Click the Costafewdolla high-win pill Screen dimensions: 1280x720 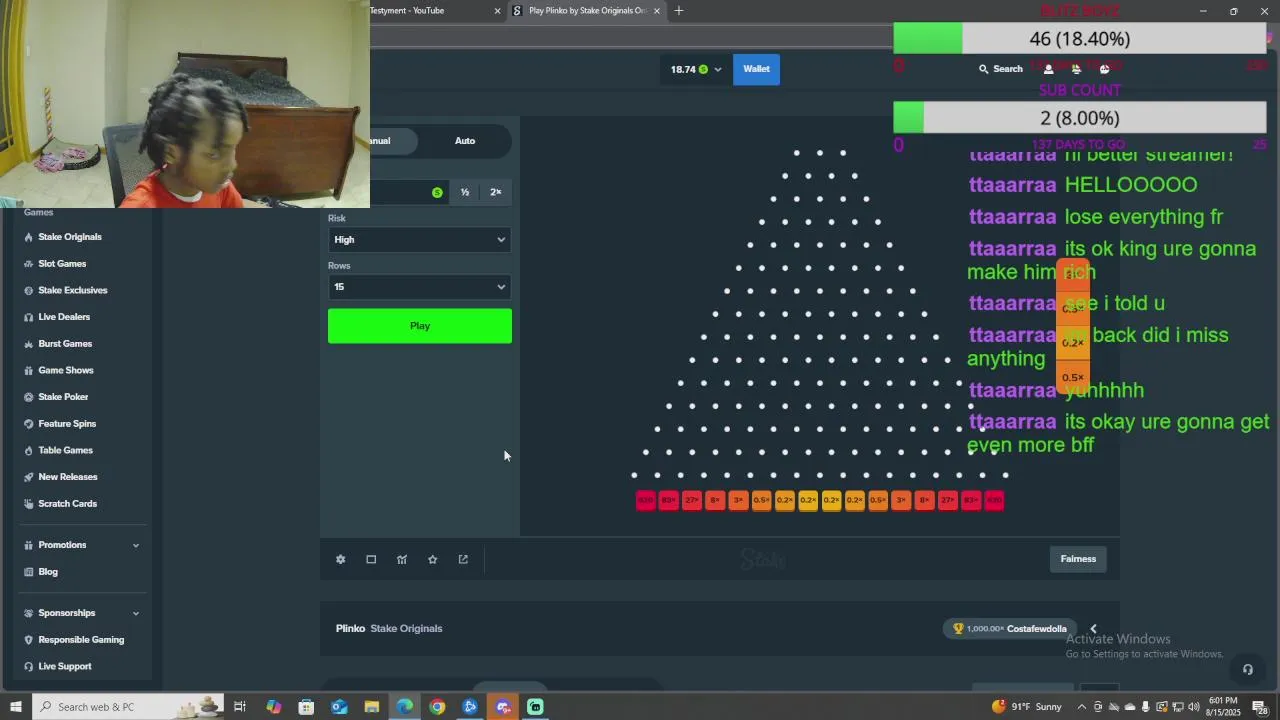tap(1010, 629)
